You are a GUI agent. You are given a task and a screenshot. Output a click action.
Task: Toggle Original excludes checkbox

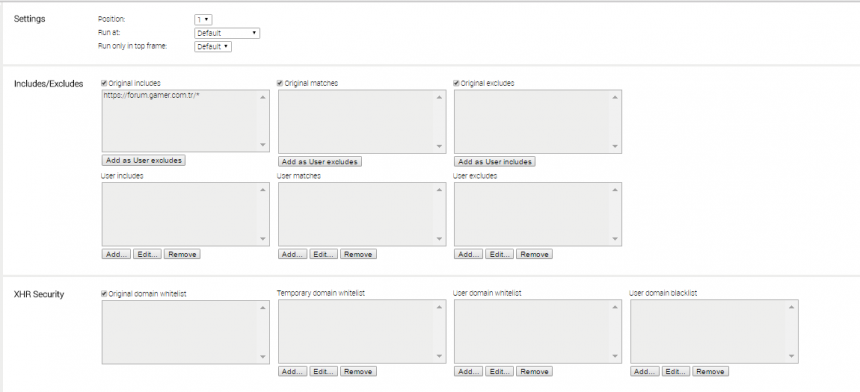[456, 83]
